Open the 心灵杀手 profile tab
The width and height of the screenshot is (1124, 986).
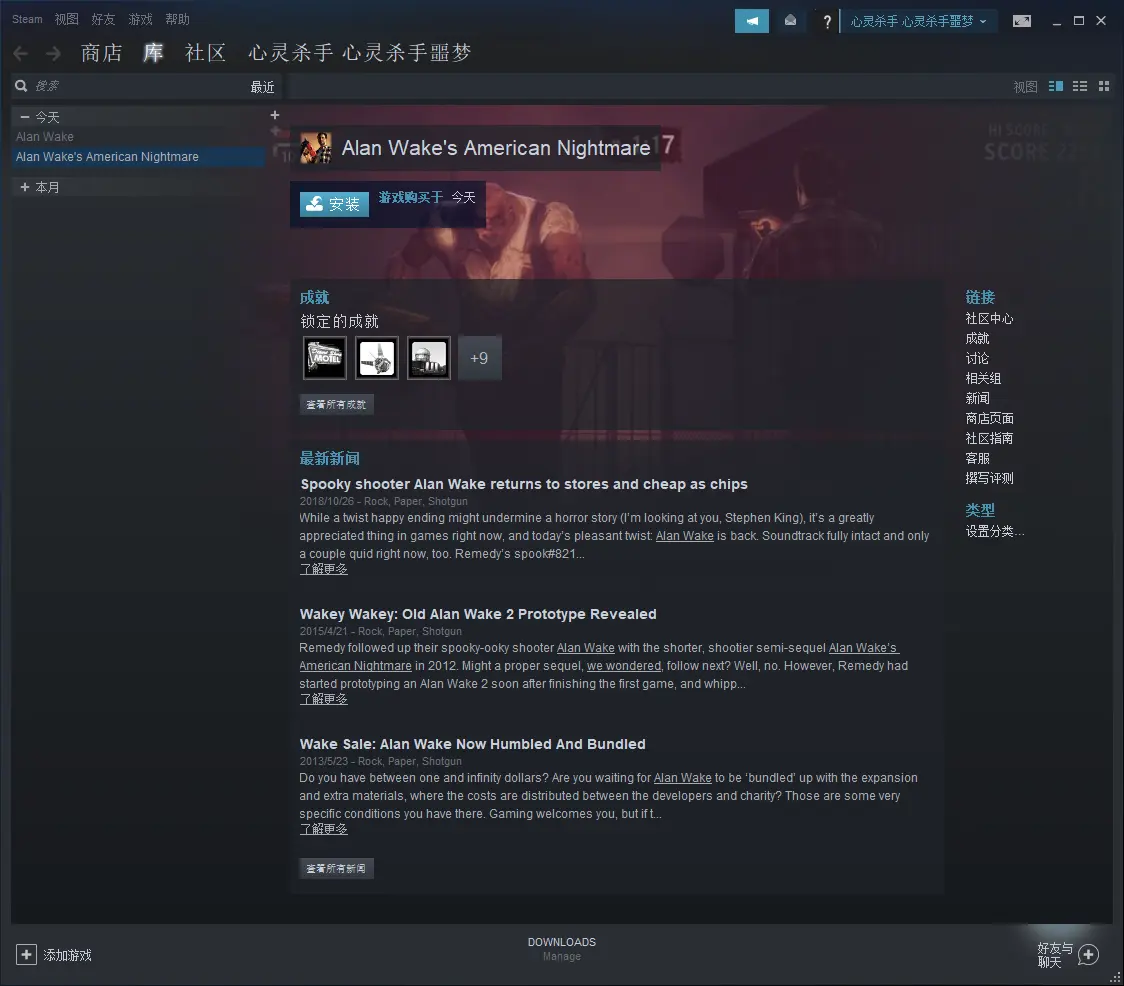tap(360, 53)
